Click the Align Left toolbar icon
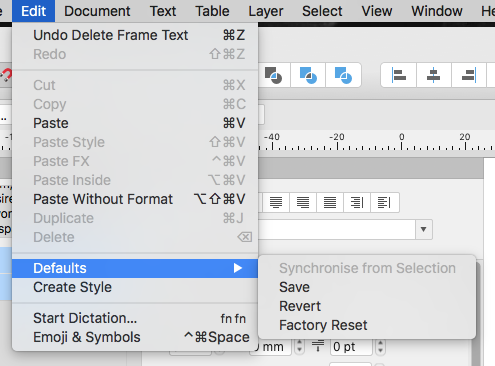This screenshot has width=495, height=366. click(x=398, y=75)
